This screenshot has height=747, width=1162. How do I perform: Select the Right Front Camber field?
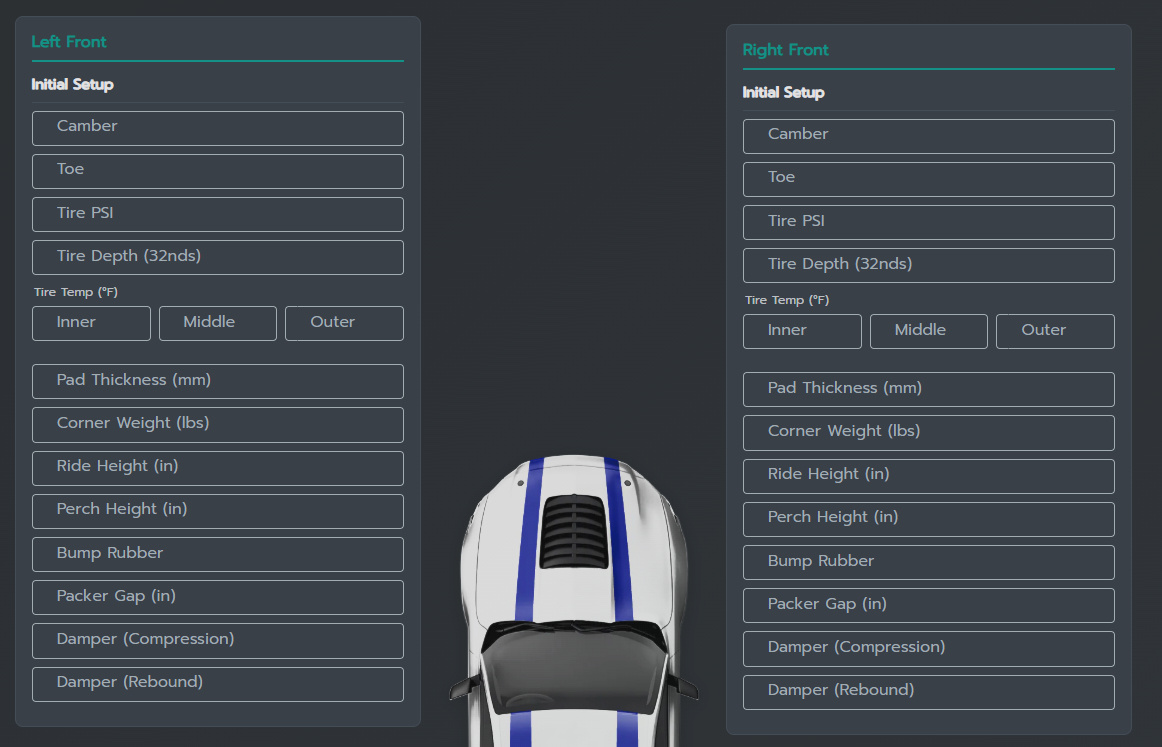928,135
